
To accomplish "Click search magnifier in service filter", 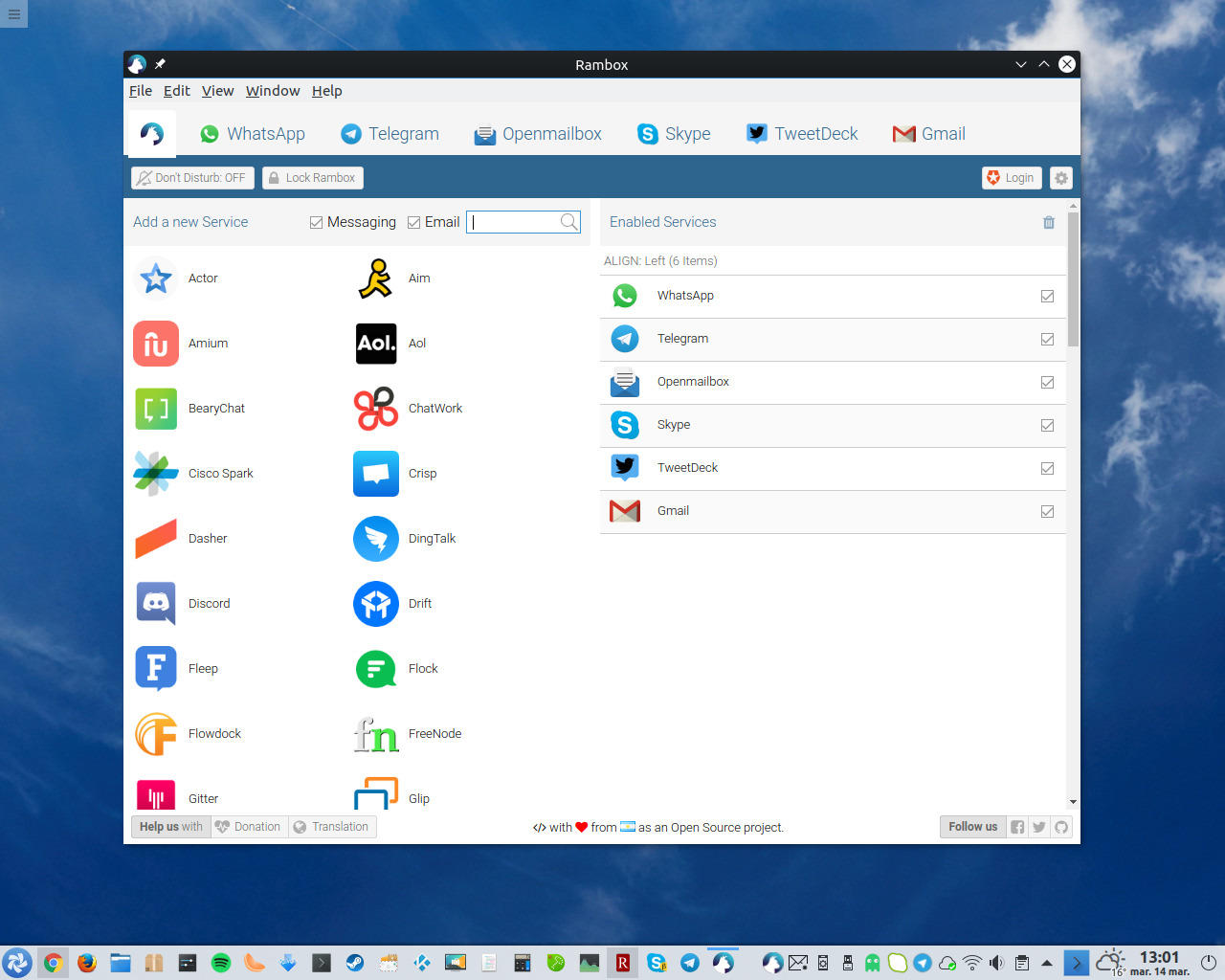I will (x=569, y=222).
